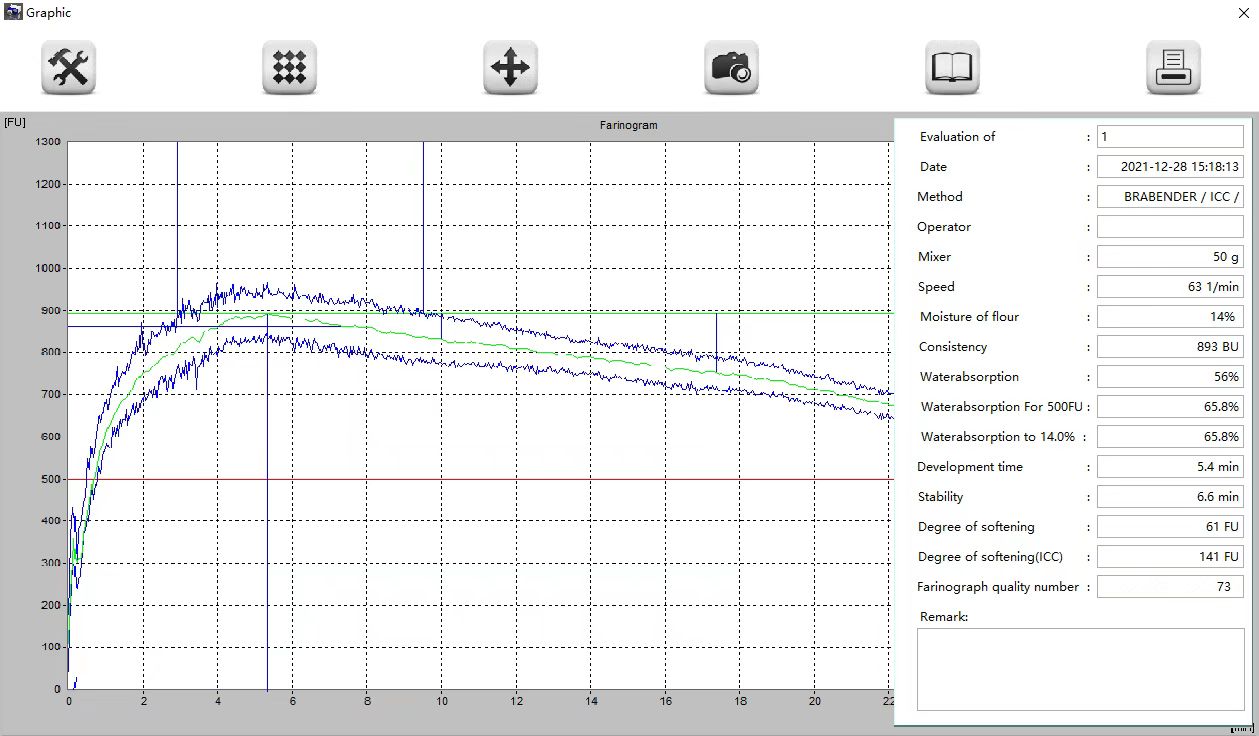Click the empty Operator field

point(1170,227)
